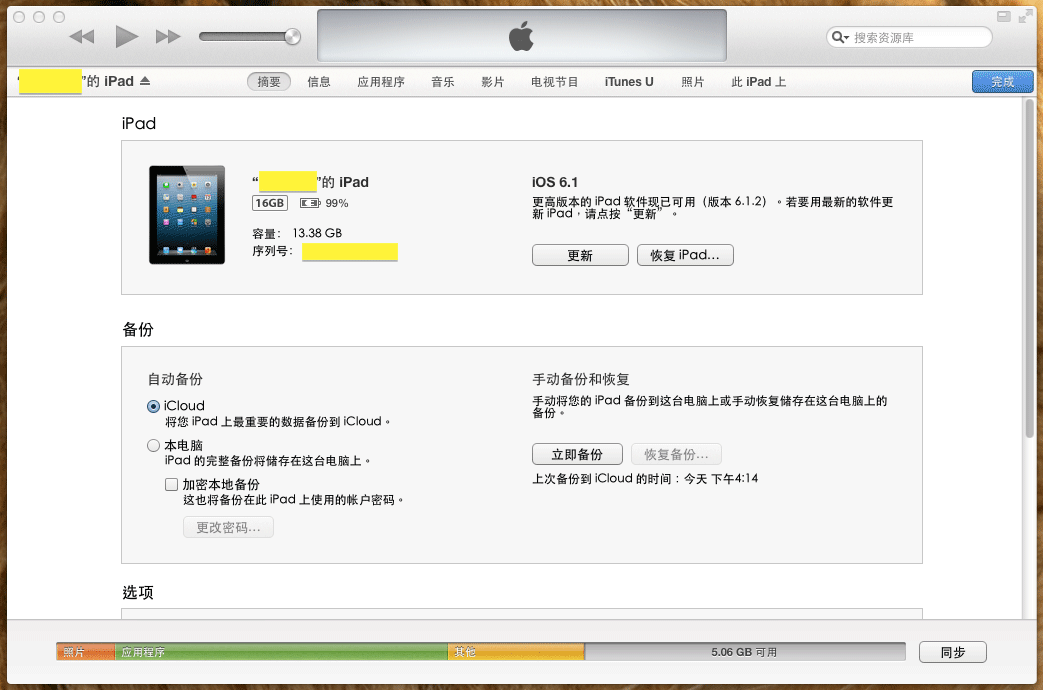Click the 16GB capacity badge
The width and height of the screenshot is (1043, 690).
270,203
